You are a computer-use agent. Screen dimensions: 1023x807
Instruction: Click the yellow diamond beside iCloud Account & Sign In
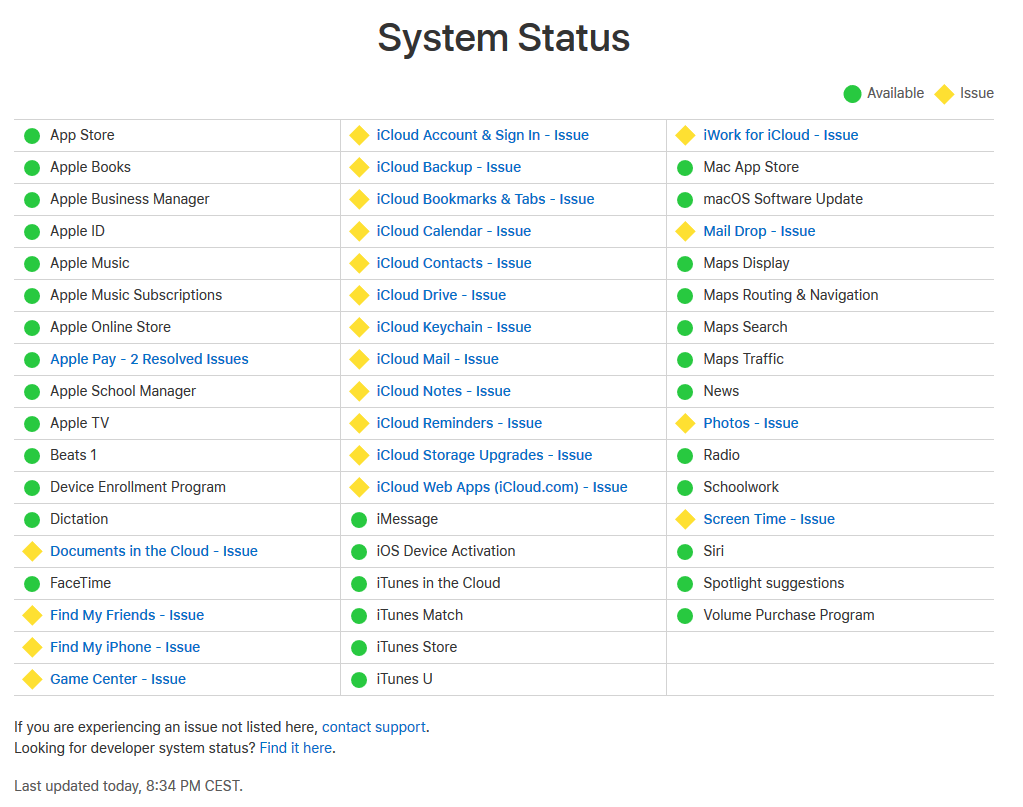[x=359, y=136]
